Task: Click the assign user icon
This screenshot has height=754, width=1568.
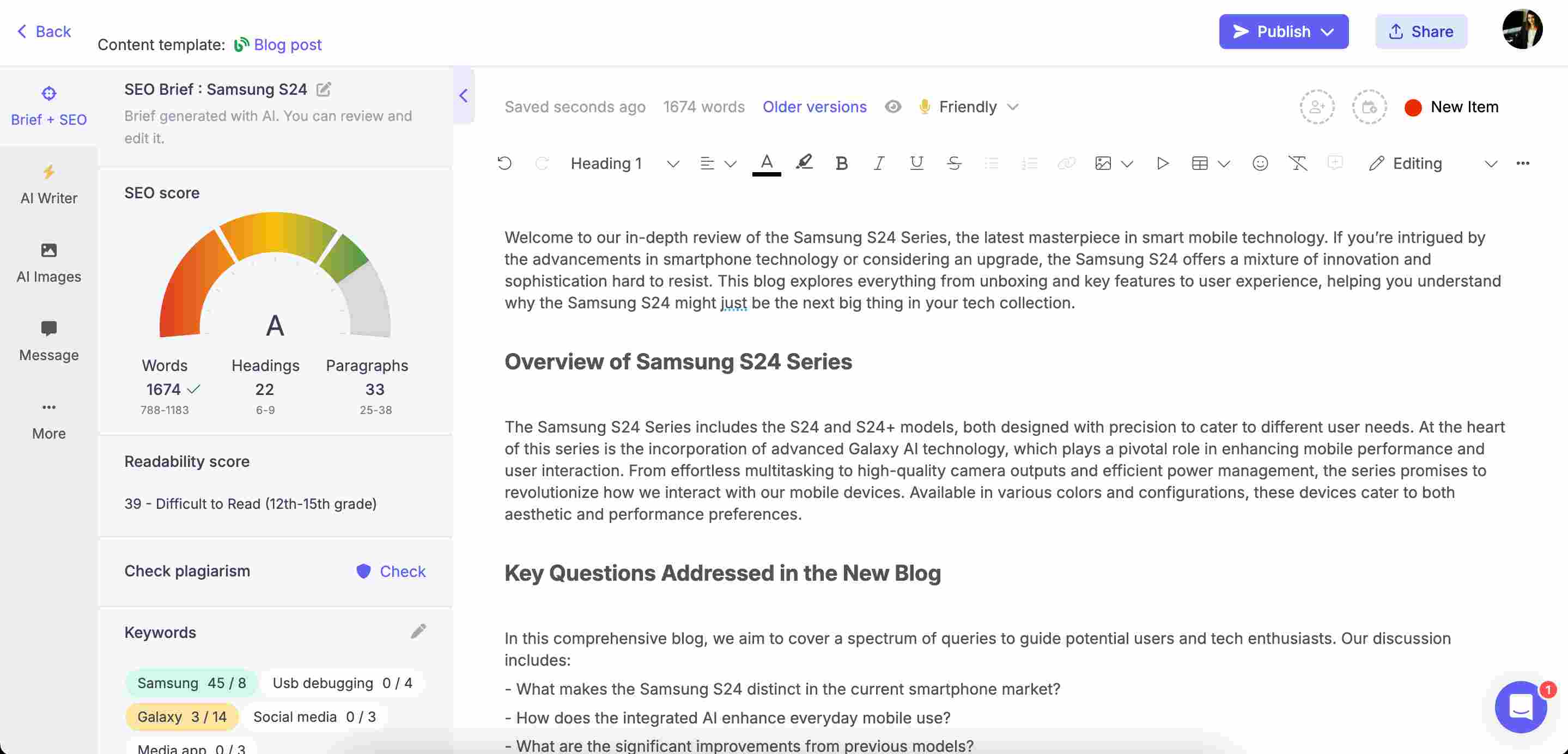Action: 1317,107
